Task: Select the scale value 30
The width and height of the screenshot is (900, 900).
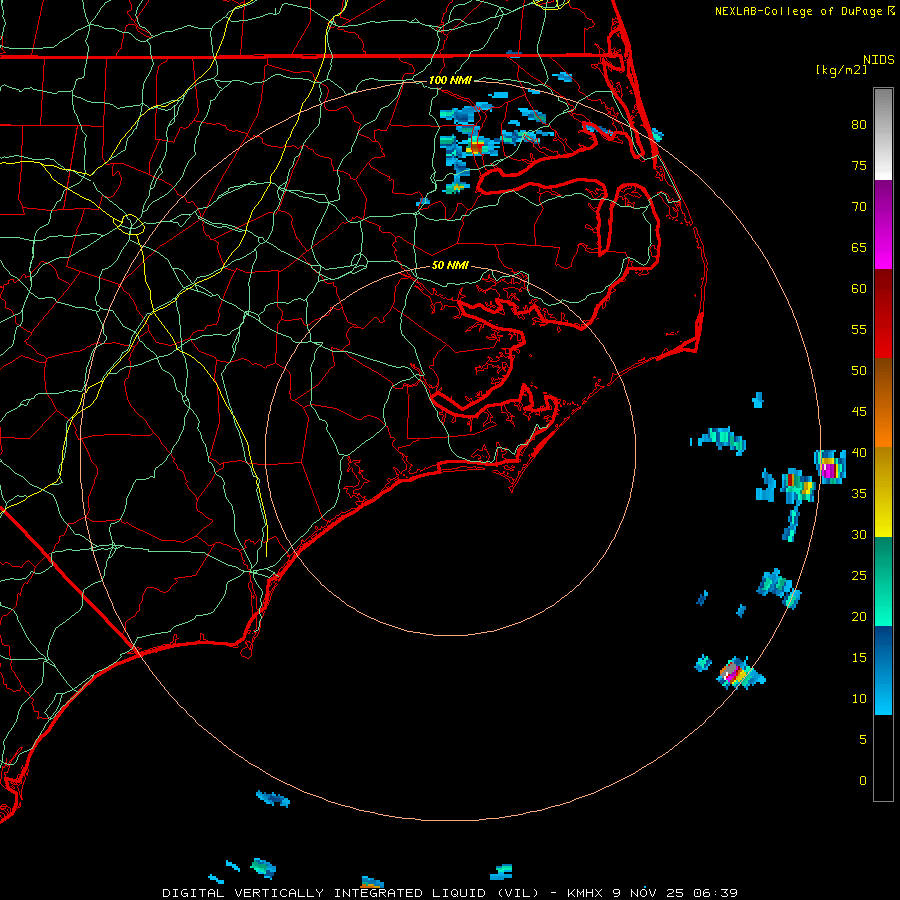Action: 859,534
